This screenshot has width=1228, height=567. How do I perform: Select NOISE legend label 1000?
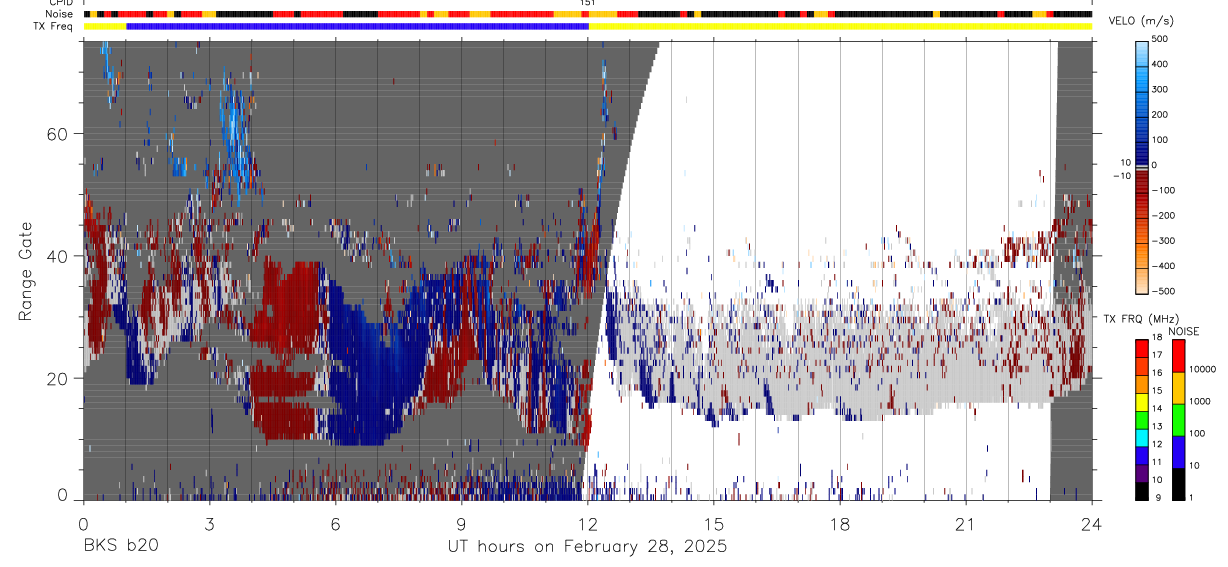coord(1201,401)
